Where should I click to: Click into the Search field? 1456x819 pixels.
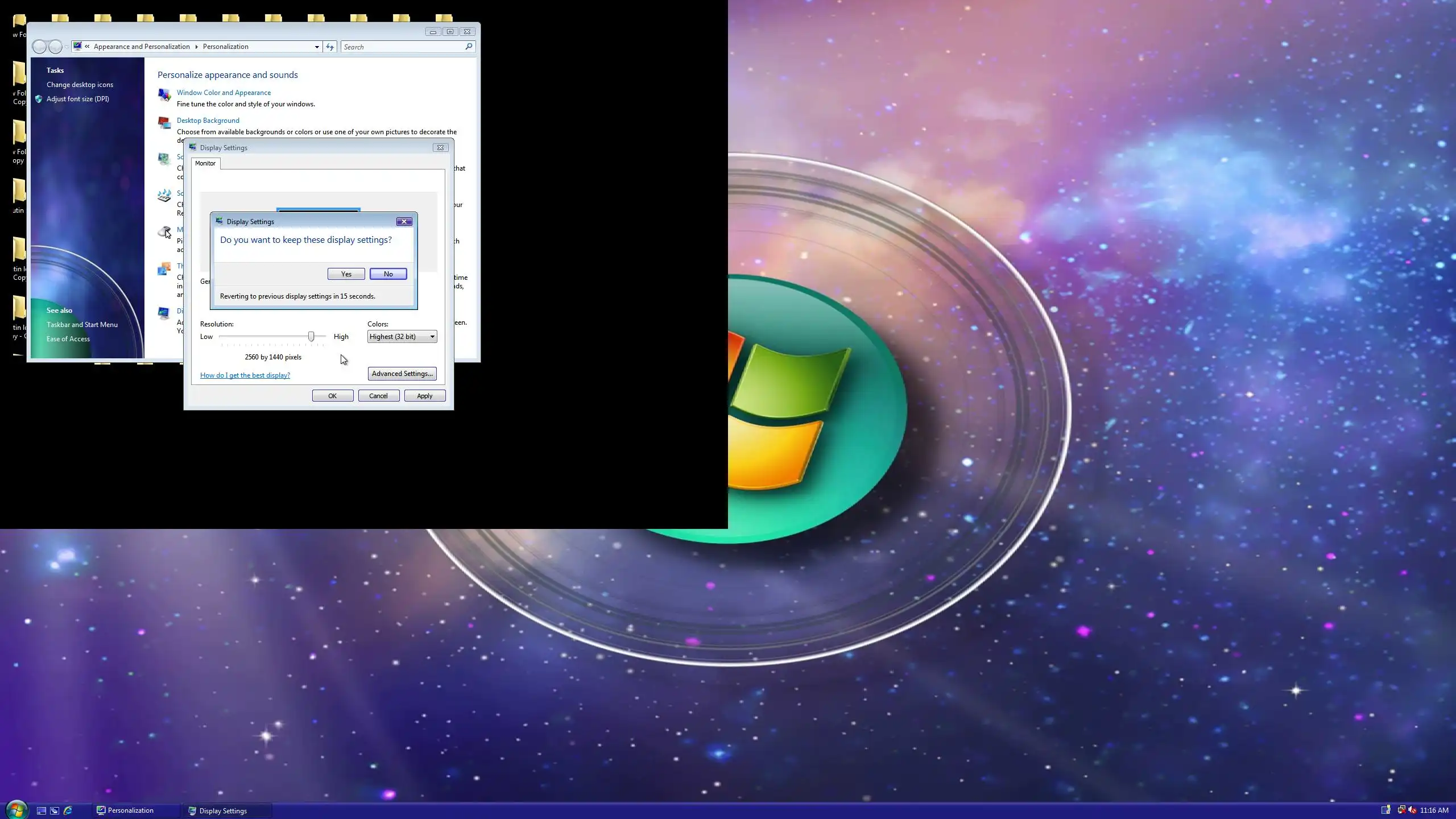click(x=401, y=47)
